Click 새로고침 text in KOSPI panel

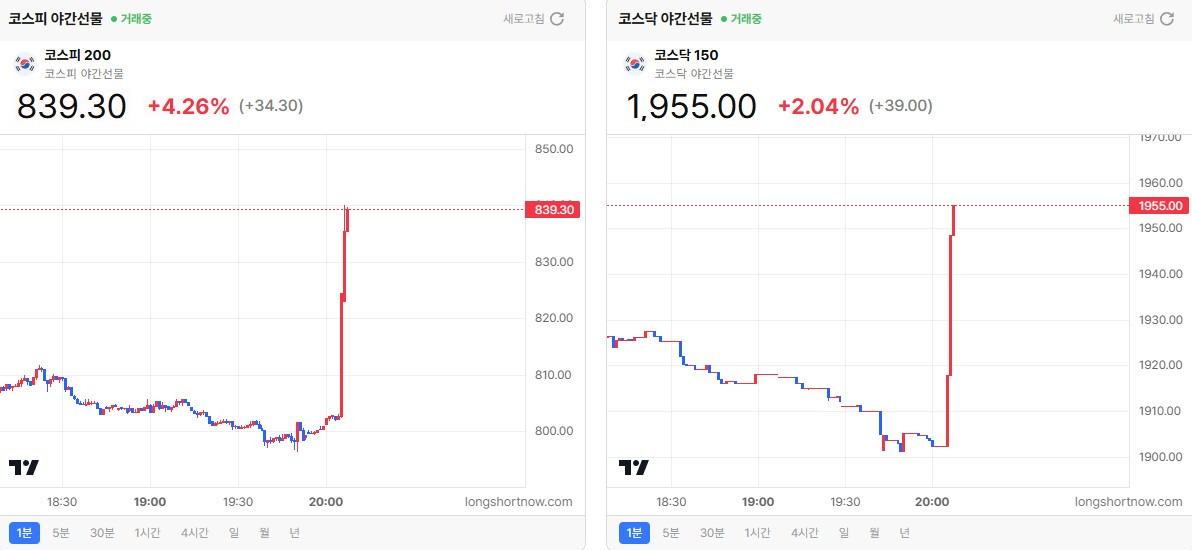[x=524, y=19]
